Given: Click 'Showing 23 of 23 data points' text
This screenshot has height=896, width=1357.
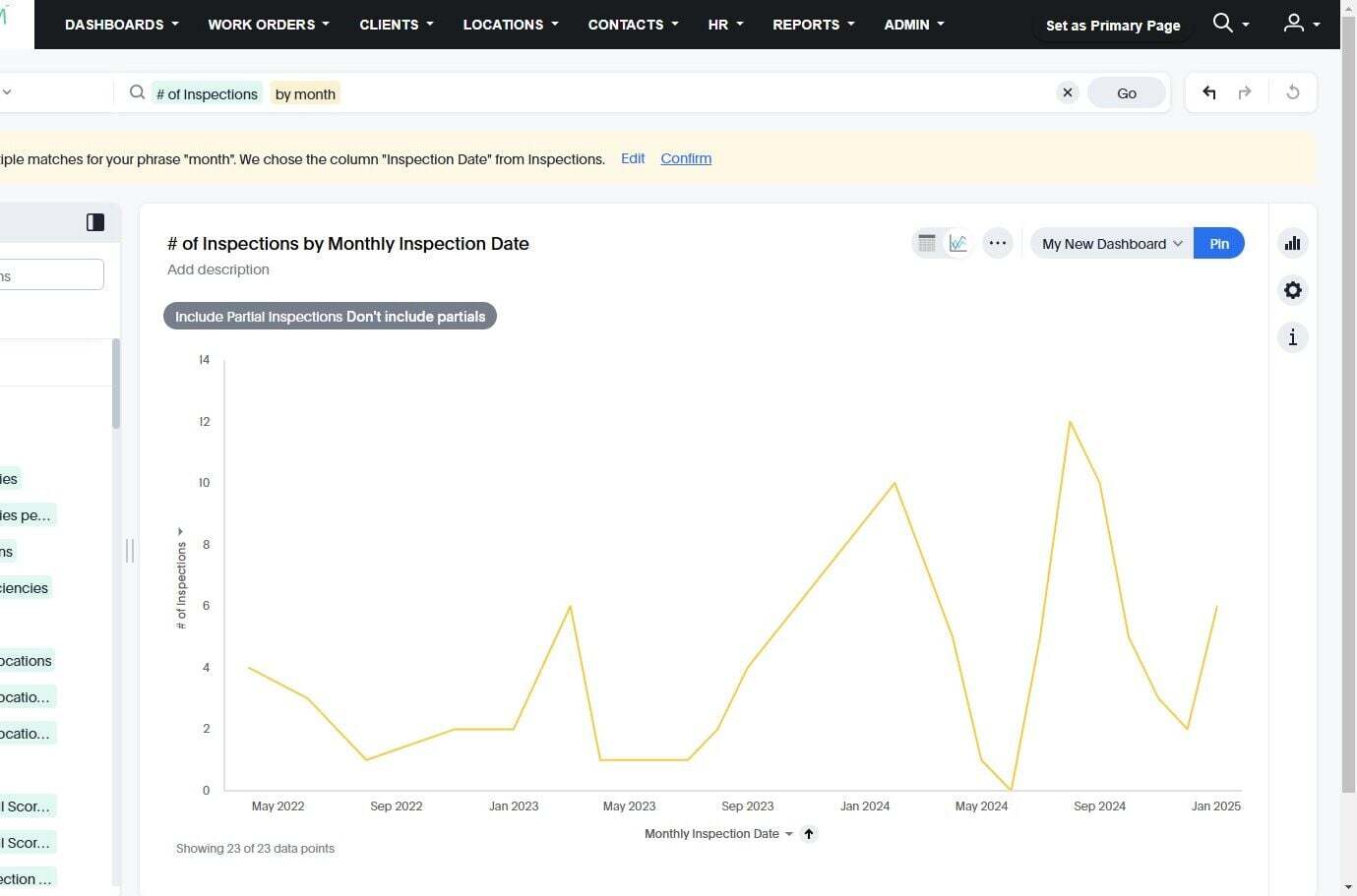Looking at the screenshot, I should coord(255,848).
